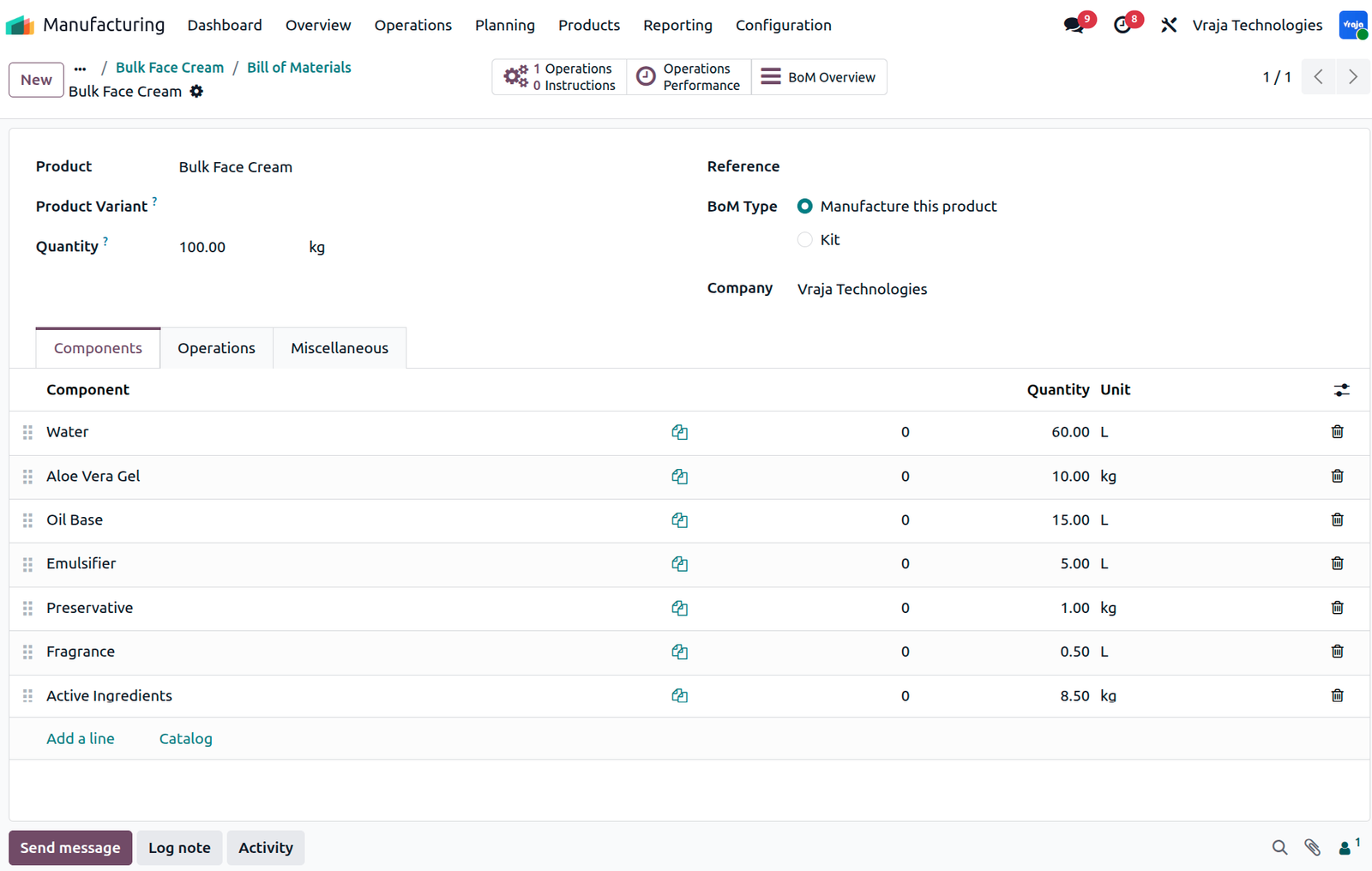This screenshot has width=1372, height=871.
Task: Click the Vraja Technologies company switcher
Action: tap(1257, 25)
